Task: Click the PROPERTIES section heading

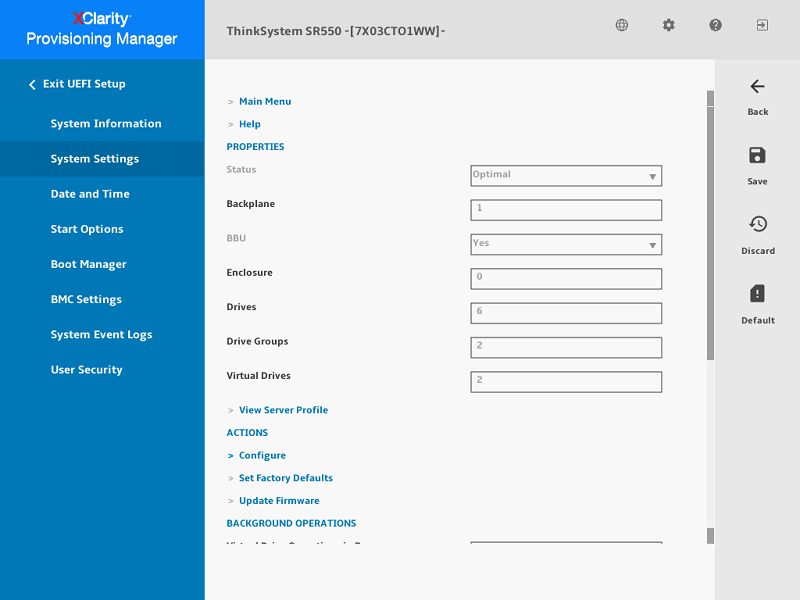Action: [x=255, y=146]
